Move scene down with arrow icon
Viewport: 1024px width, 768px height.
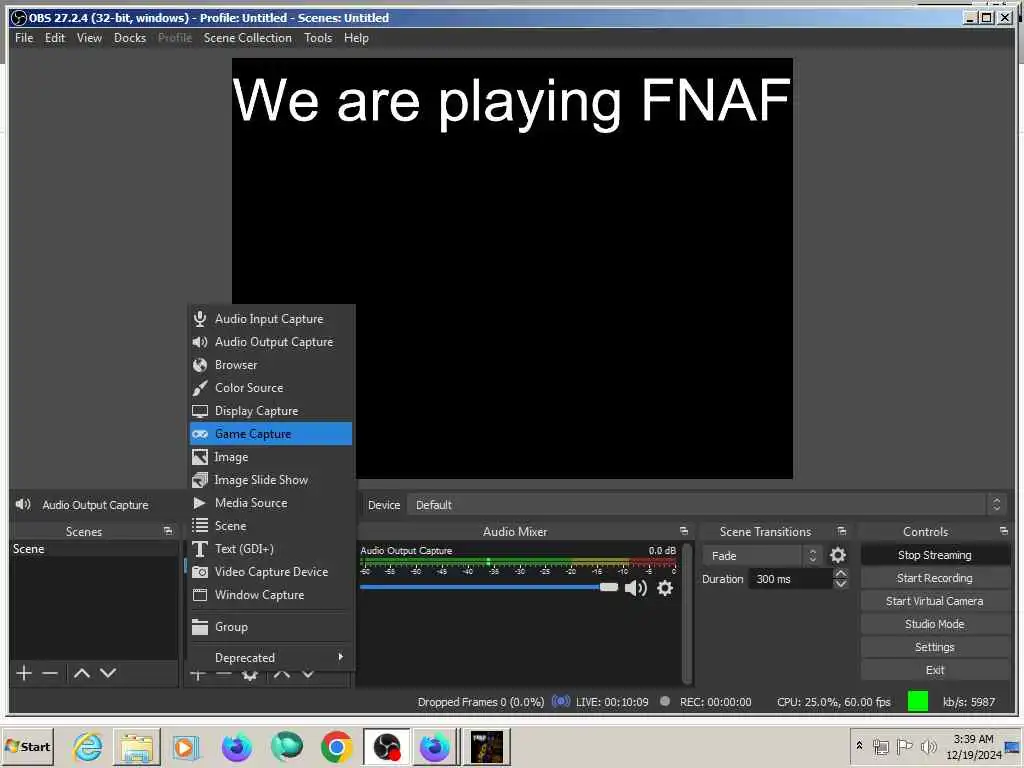(x=108, y=673)
